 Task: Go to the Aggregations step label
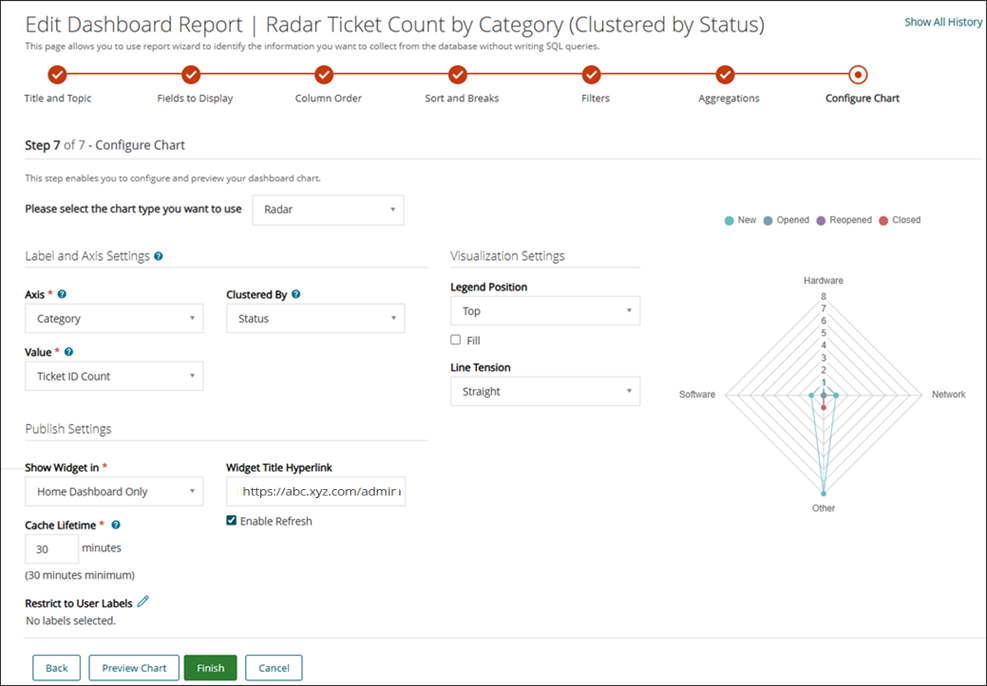coord(729,98)
